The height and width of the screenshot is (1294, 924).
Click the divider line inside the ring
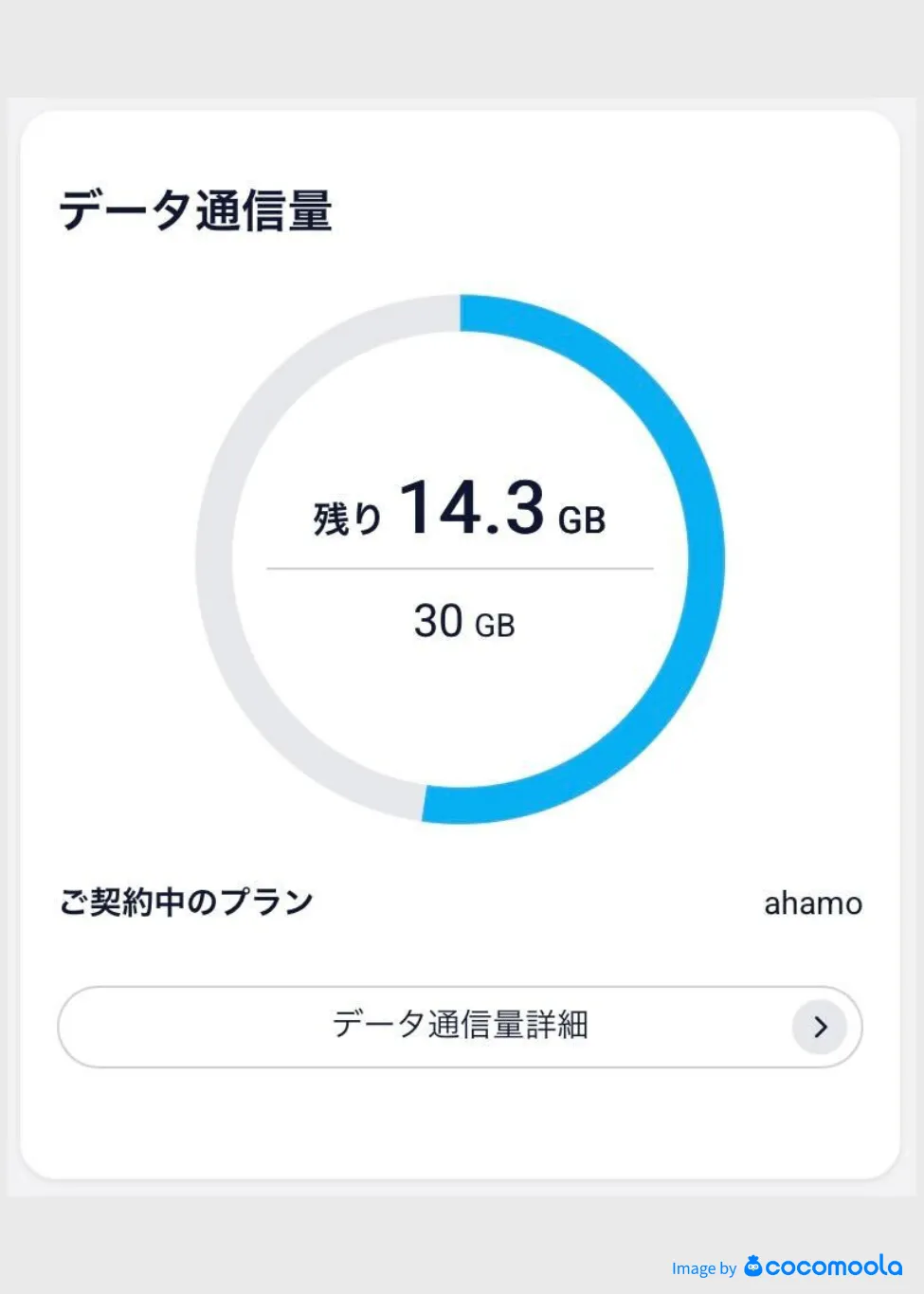(460, 569)
